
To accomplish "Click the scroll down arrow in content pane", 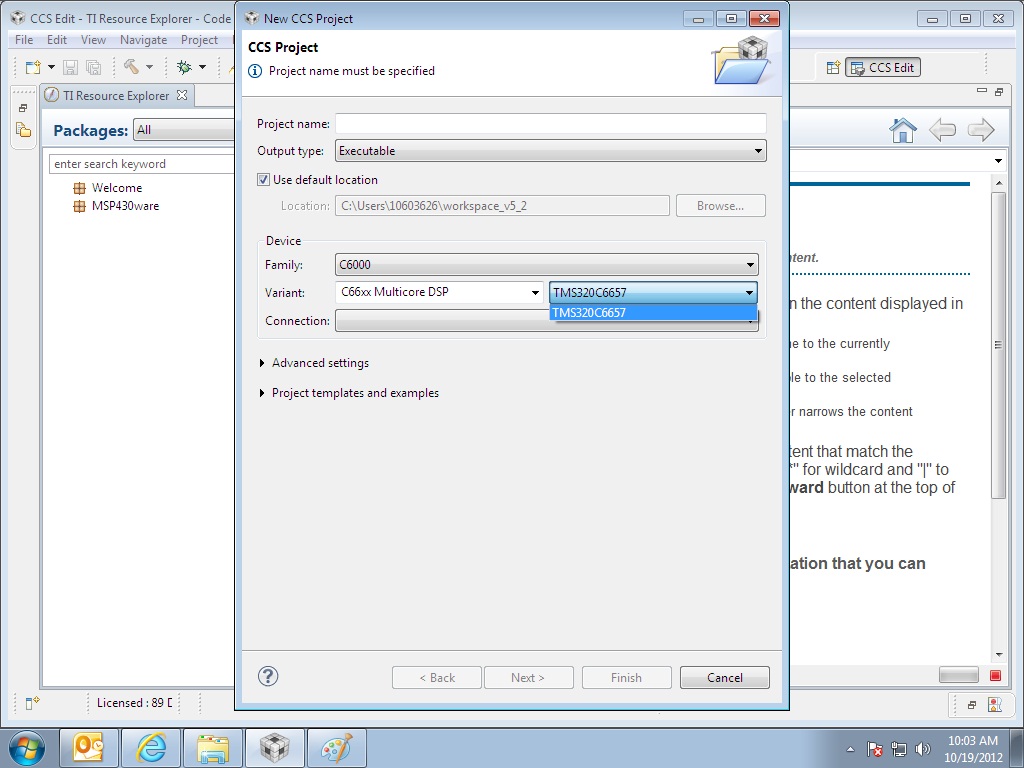I will pos(999,654).
